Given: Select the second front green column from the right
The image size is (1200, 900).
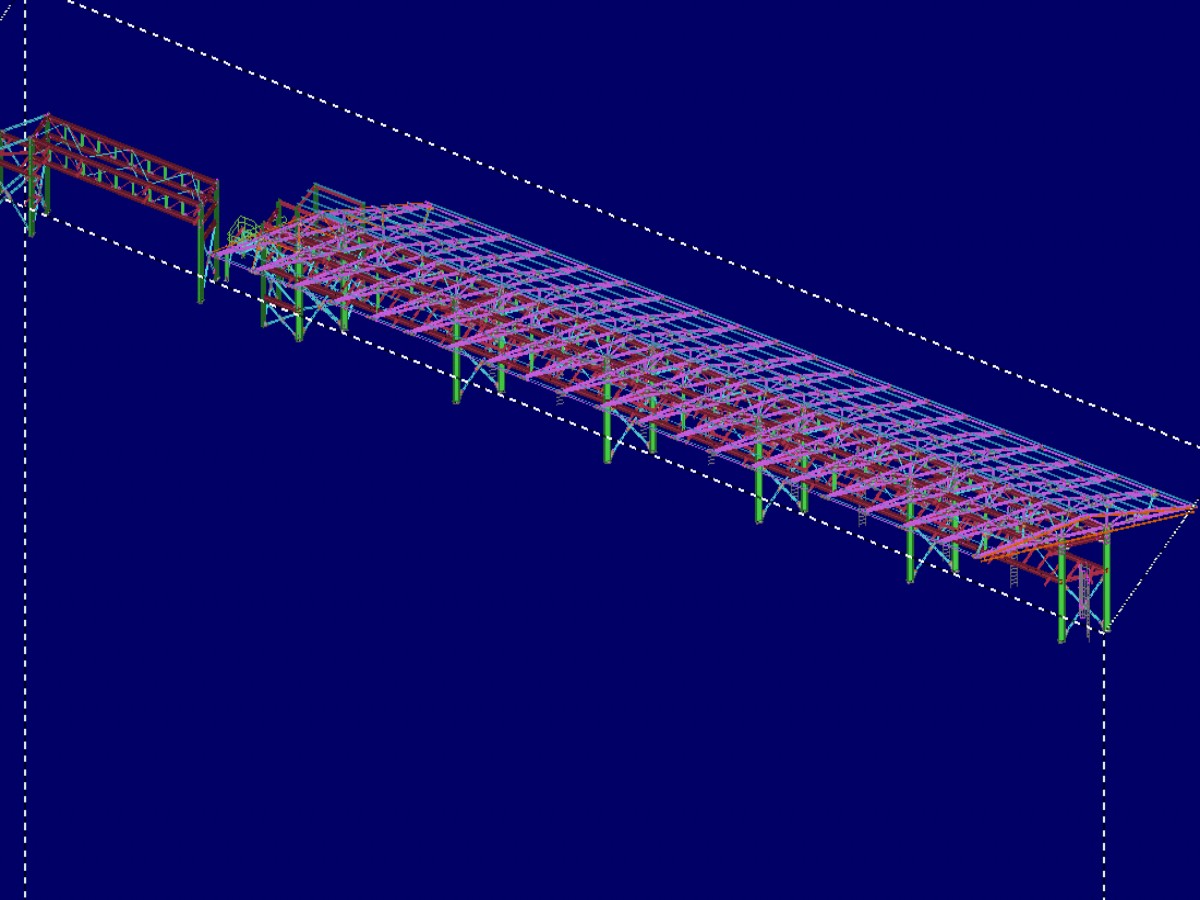Looking at the screenshot, I should pyautogui.click(x=910, y=550).
